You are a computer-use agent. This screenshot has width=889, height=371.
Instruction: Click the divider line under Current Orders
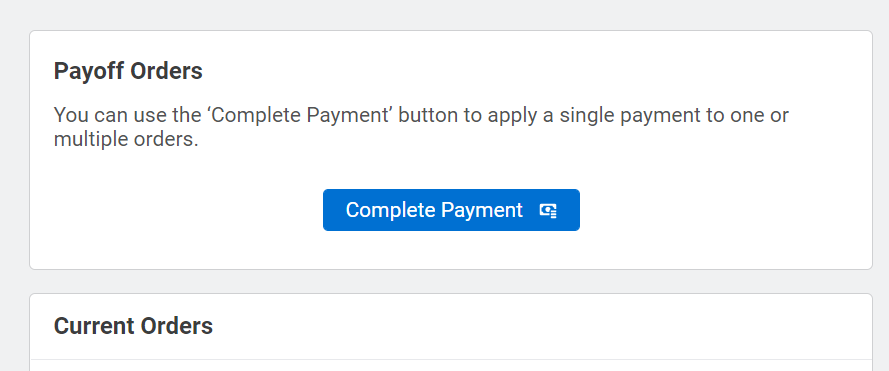point(451,359)
